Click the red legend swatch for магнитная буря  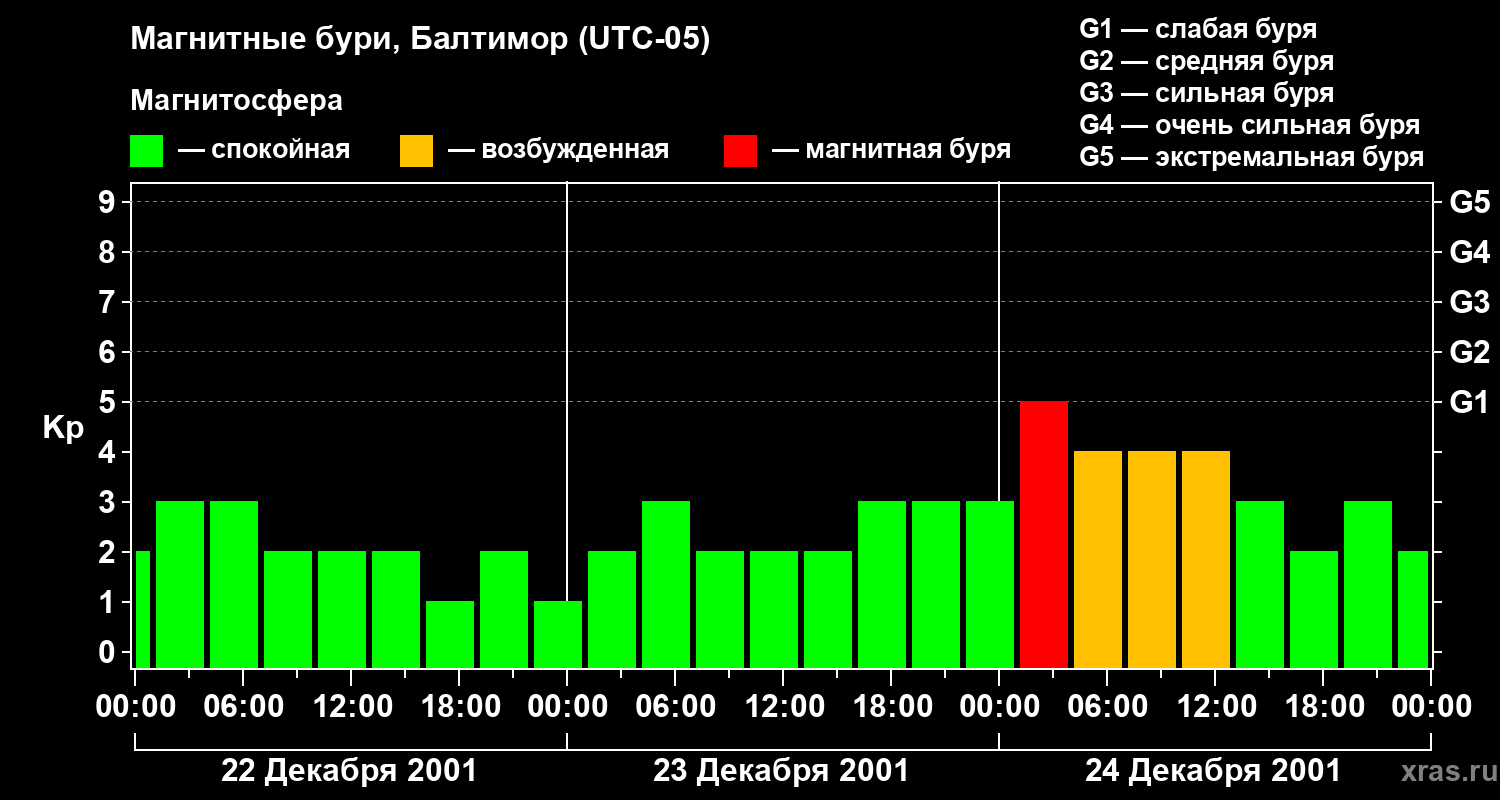pyautogui.click(x=741, y=151)
